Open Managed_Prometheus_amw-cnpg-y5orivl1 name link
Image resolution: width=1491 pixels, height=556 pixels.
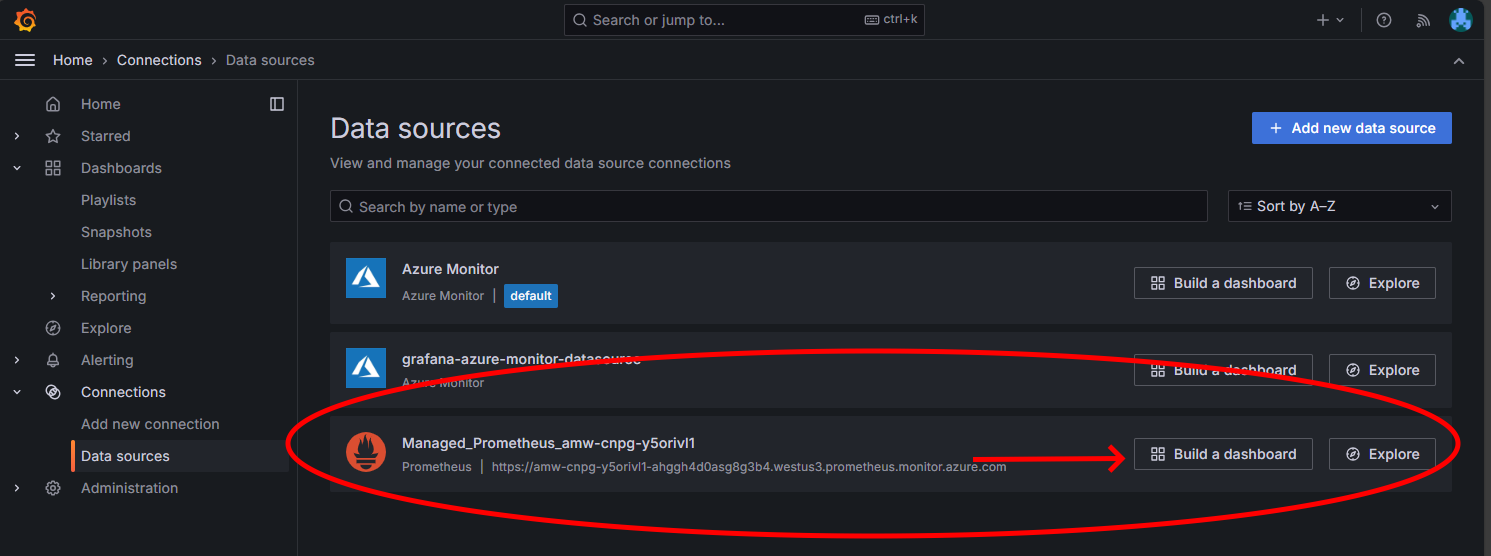pyautogui.click(x=548, y=443)
